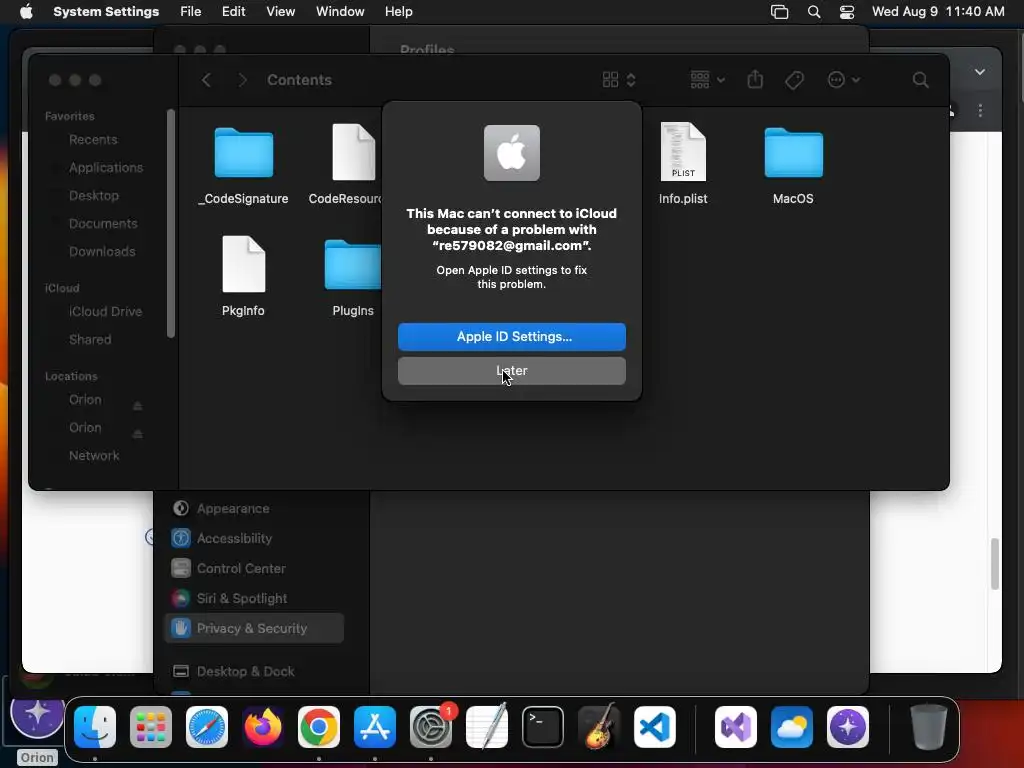Launch GarageBand from the Dock

click(599, 727)
